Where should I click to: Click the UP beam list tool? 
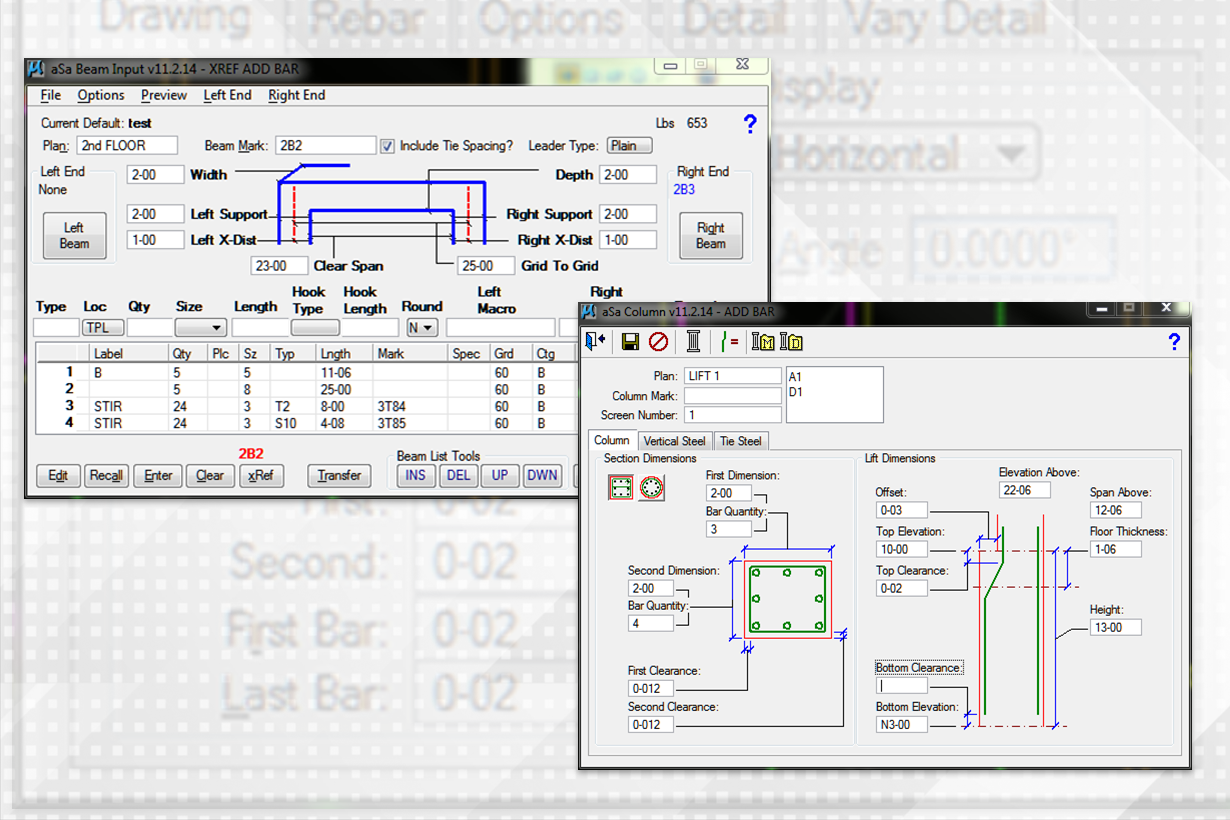[500, 476]
